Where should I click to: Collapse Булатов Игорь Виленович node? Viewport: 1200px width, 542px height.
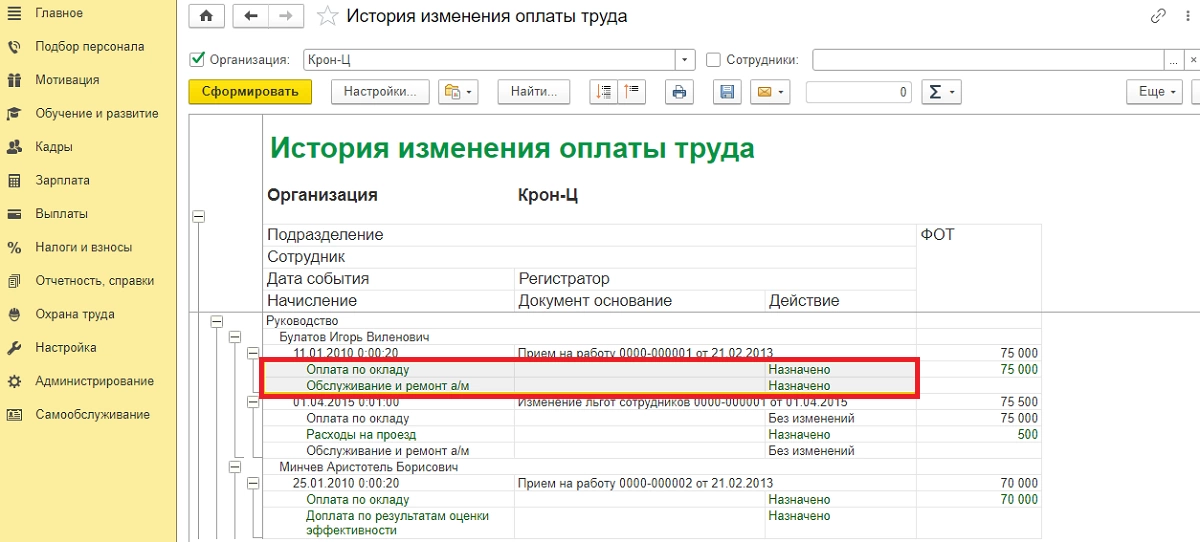tap(235, 338)
